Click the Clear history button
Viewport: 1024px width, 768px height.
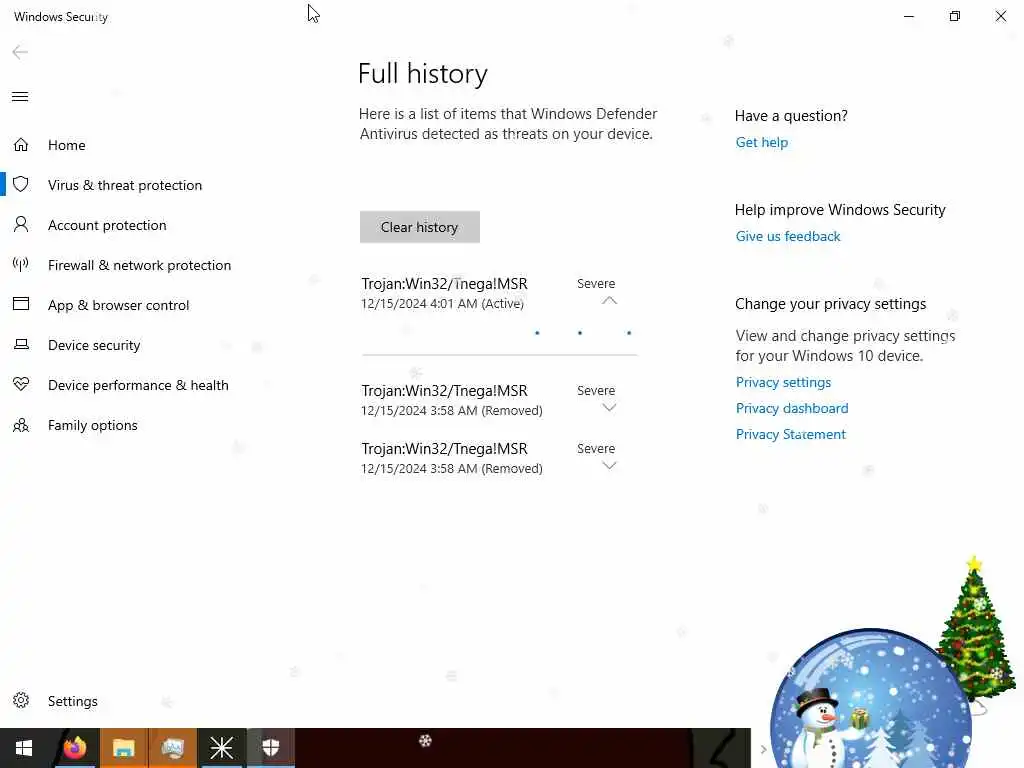419,227
